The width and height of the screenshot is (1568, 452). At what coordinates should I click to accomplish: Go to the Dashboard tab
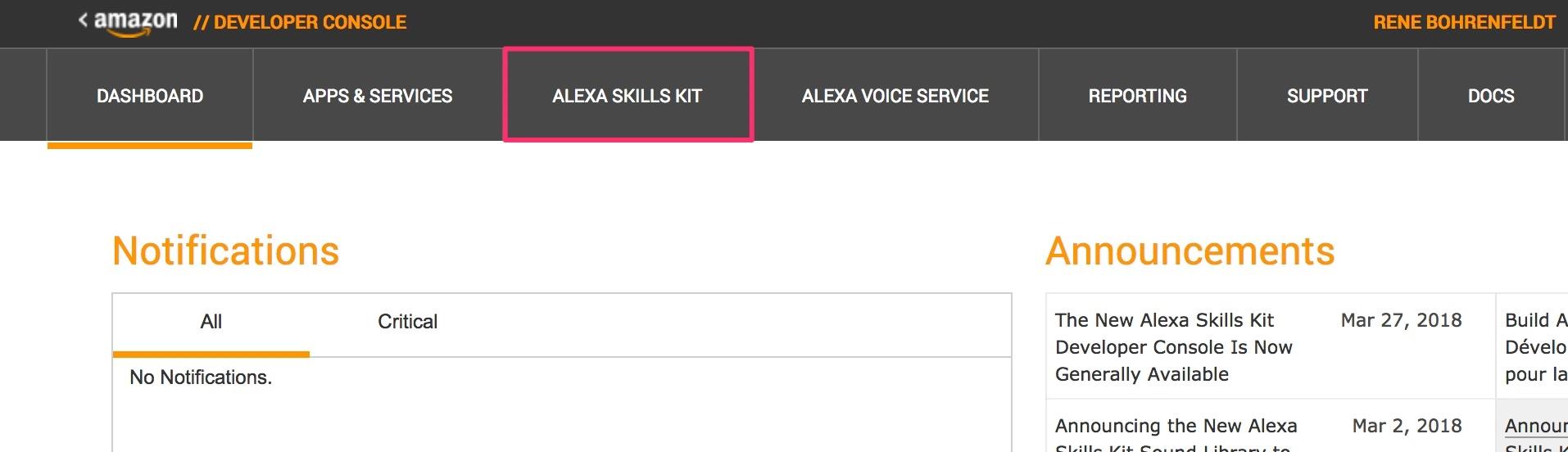150,96
